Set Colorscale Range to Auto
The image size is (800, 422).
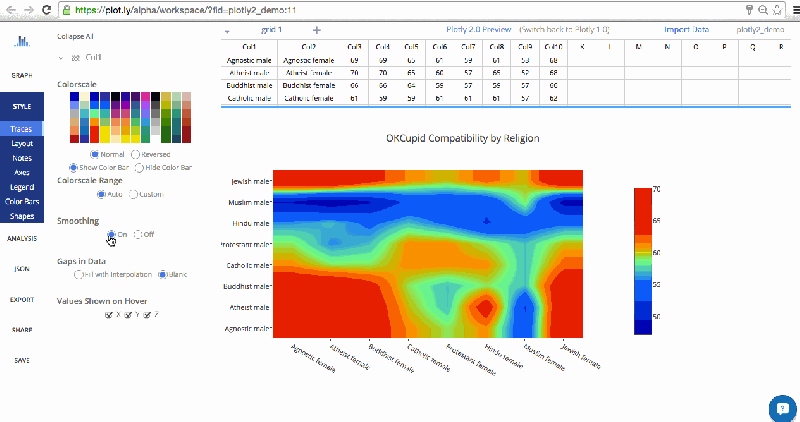click(101, 194)
